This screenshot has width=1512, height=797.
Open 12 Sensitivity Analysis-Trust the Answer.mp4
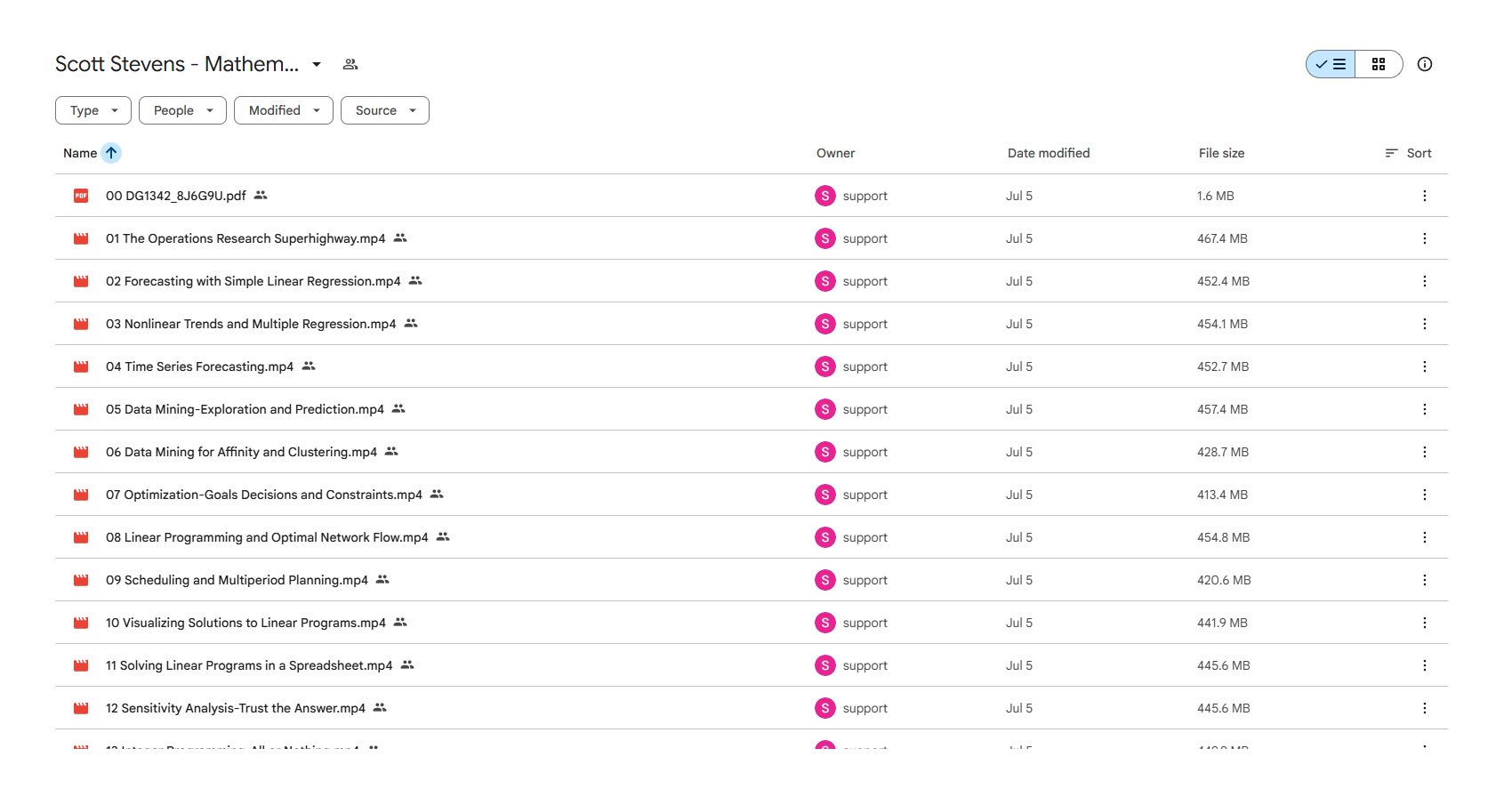(236, 708)
